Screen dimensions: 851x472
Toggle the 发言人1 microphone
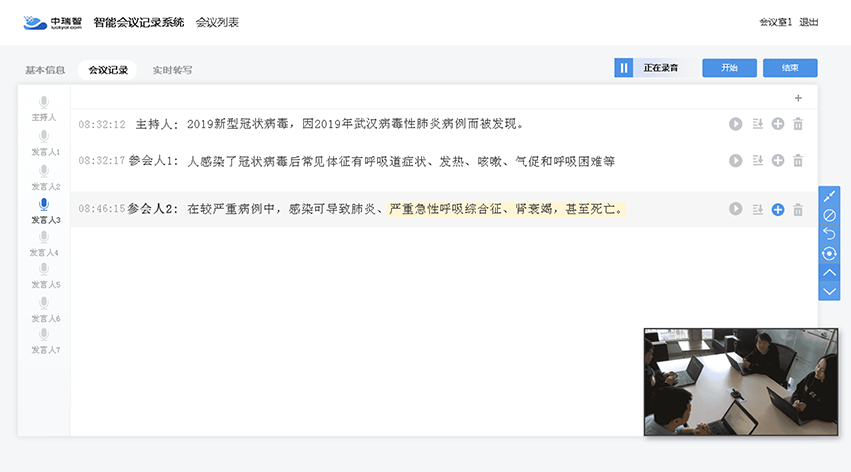click(44, 137)
